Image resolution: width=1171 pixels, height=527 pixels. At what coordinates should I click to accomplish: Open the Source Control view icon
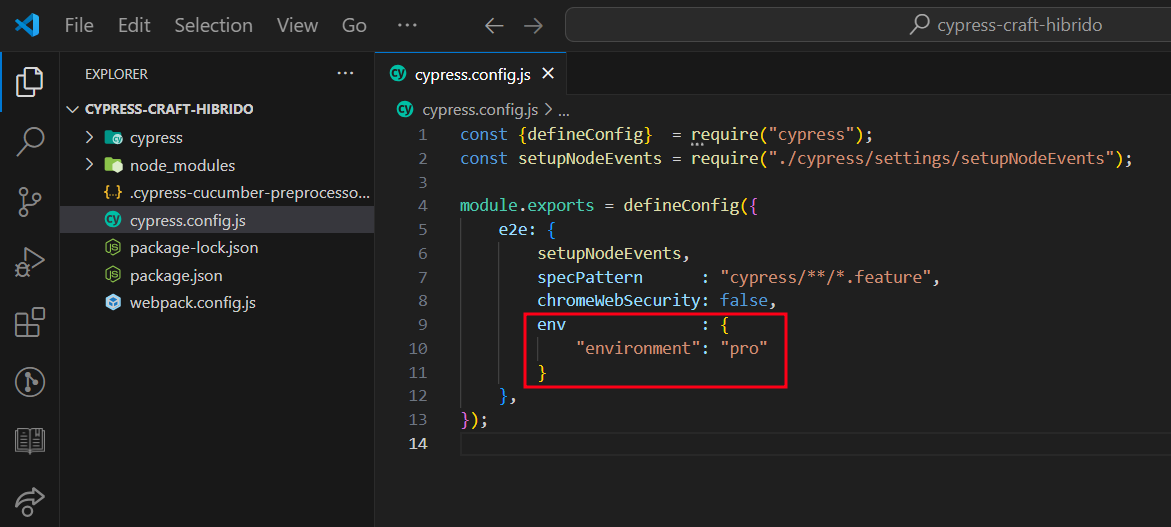30,202
